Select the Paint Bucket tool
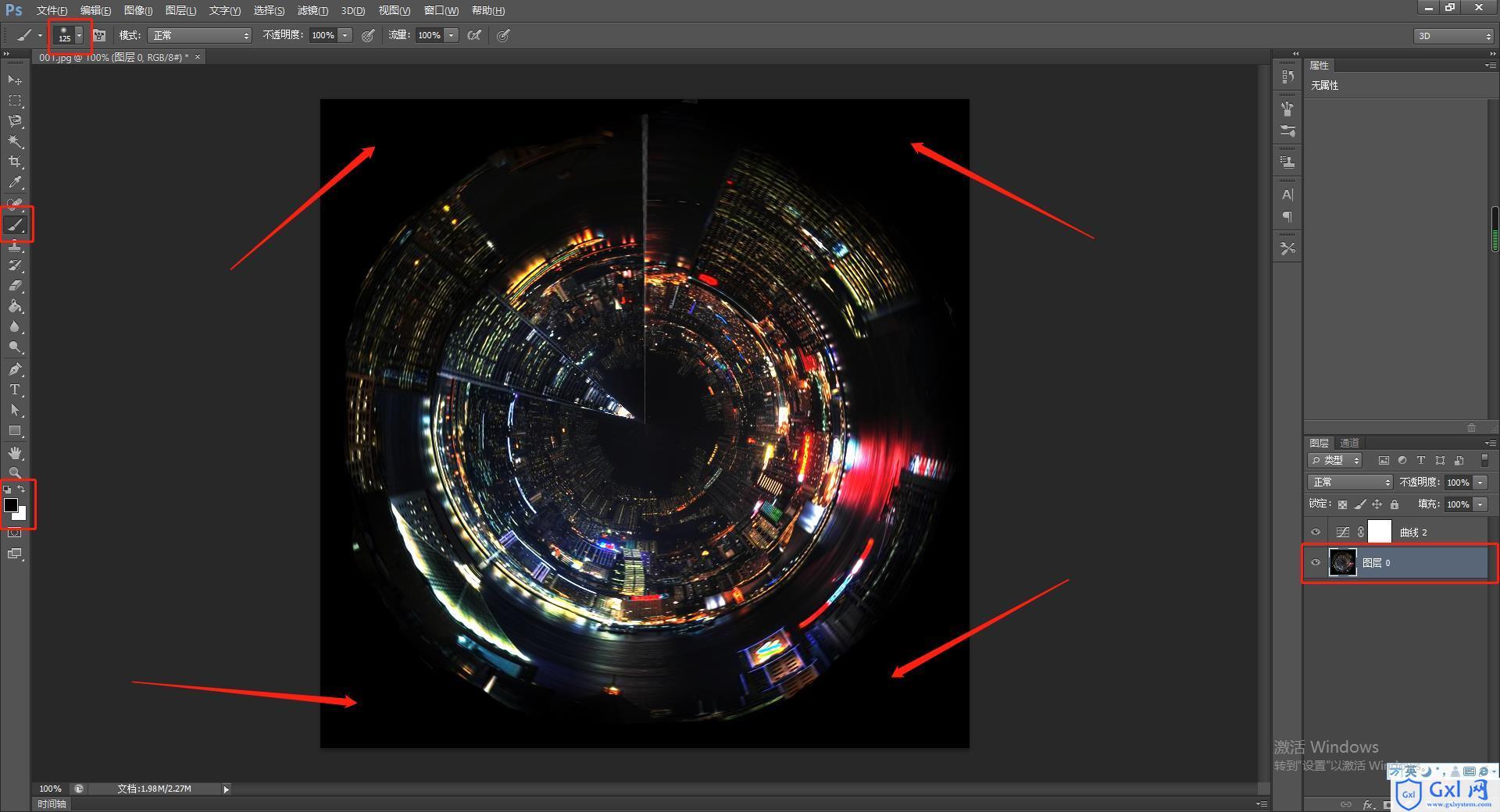Viewport: 1500px width, 812px height. point(15,306)
